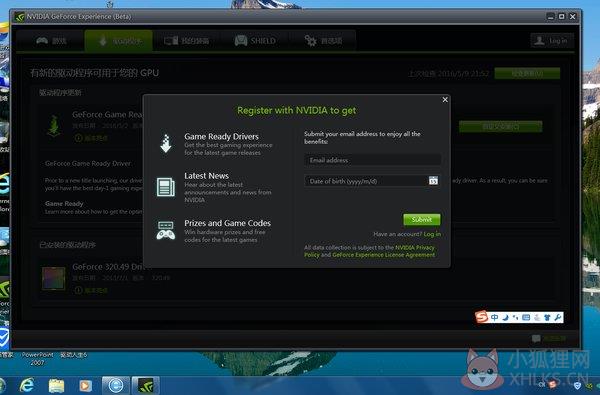The height and width of the screenshot is (395, 600).
Task: Click the Game Ready Drivers heading text
Action: point(222,136)
